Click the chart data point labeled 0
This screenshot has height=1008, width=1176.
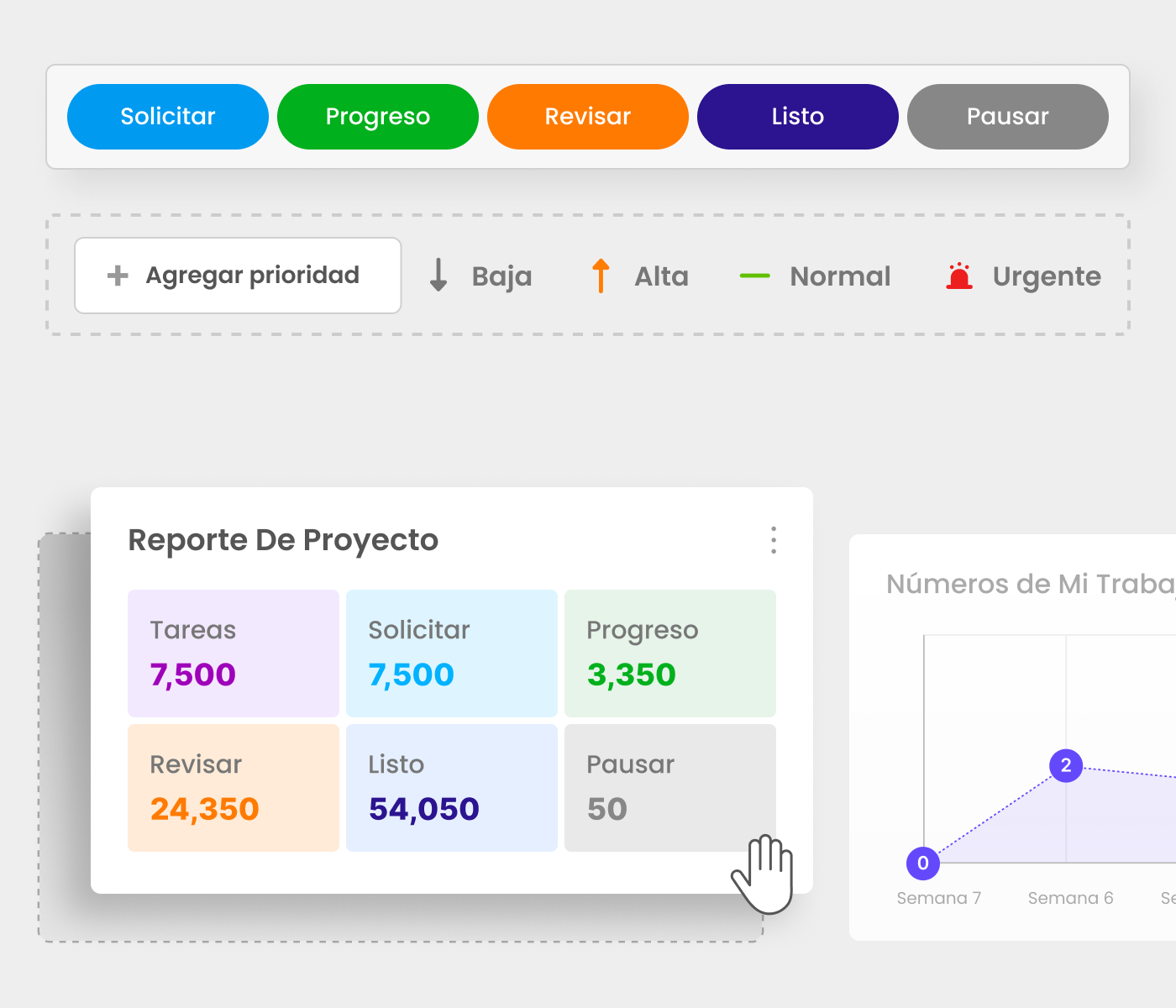923,863
